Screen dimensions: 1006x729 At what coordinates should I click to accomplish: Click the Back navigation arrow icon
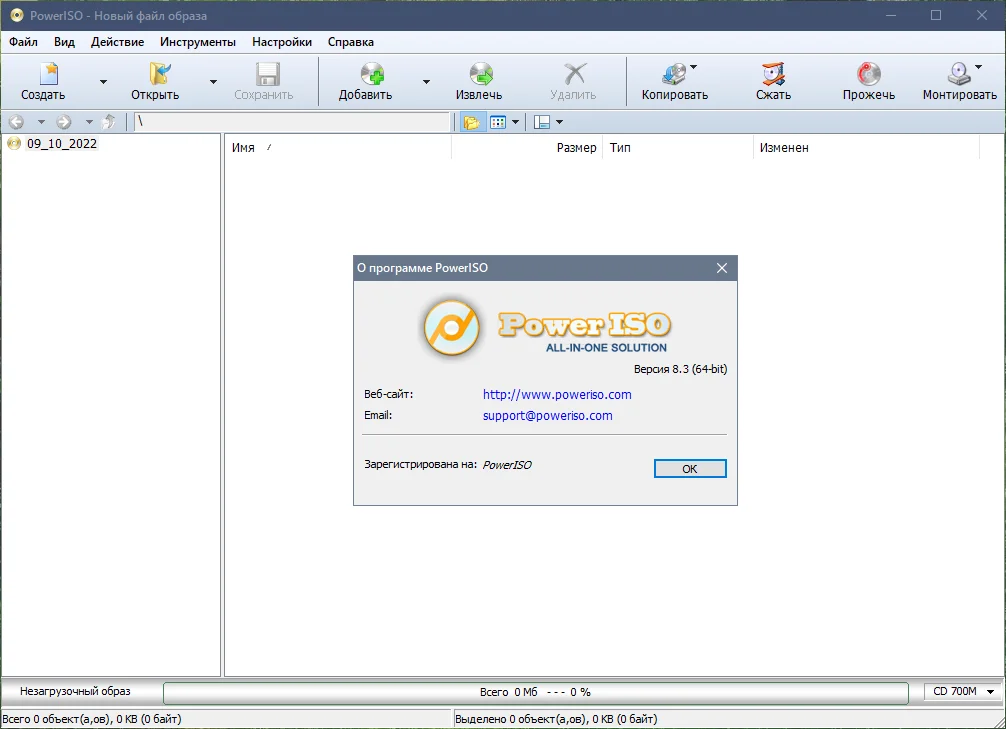point(17,121)
